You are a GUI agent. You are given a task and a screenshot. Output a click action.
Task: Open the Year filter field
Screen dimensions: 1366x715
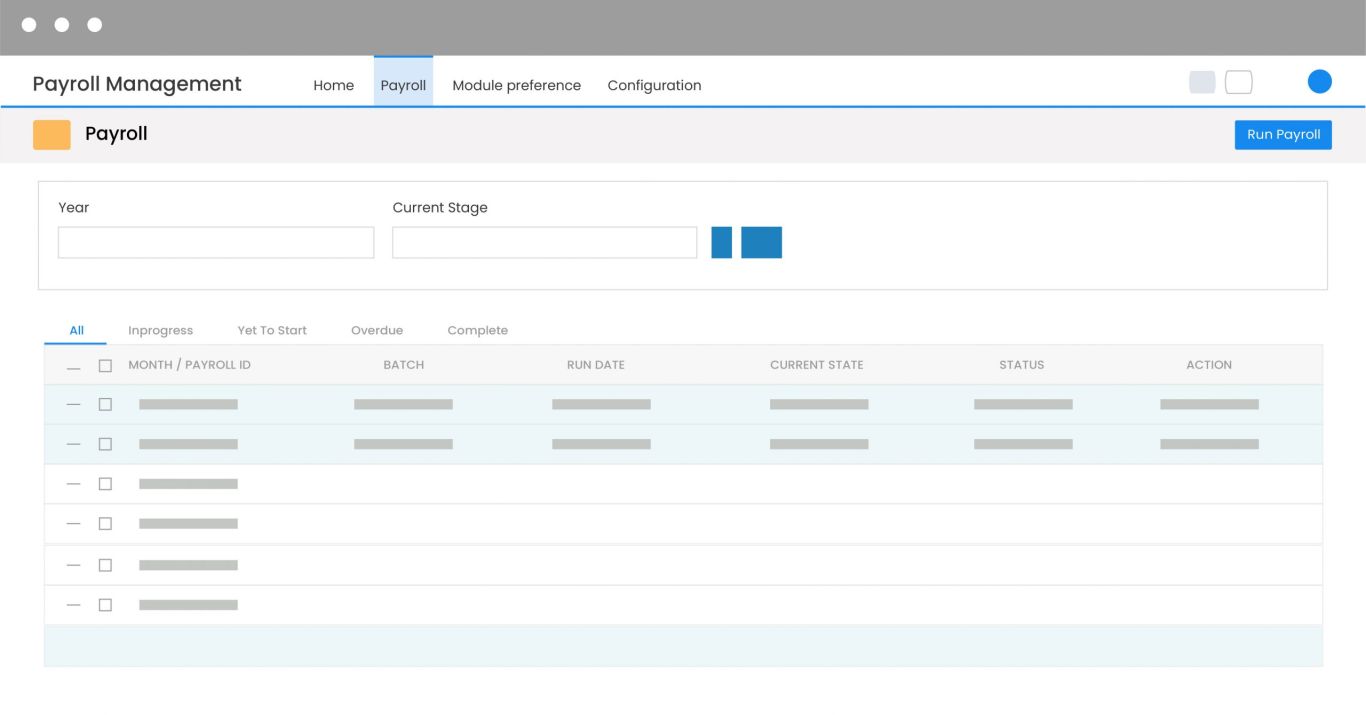pyautogui.click(x=216, y=242)
